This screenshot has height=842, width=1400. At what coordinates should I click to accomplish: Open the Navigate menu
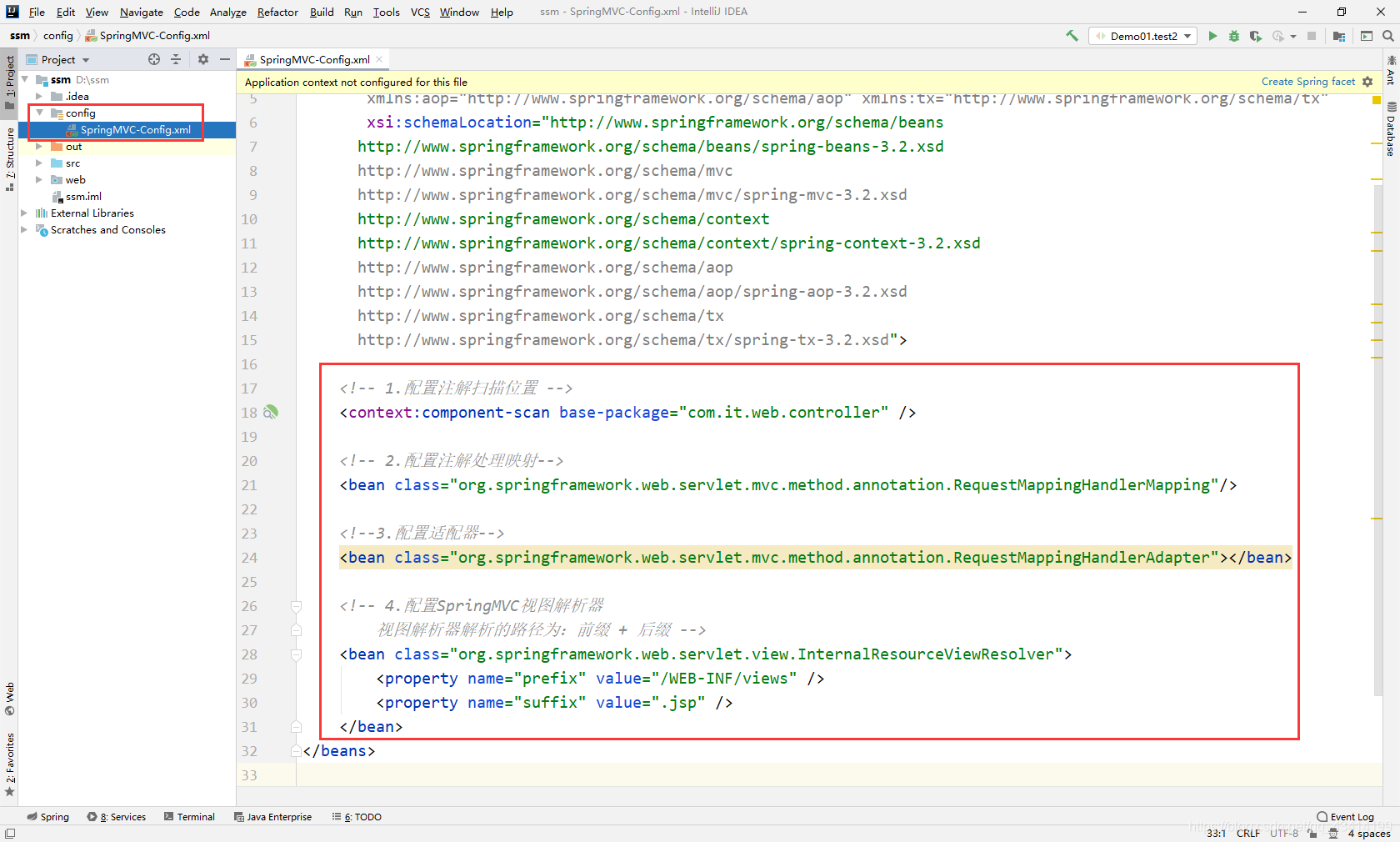pos(142,12)
